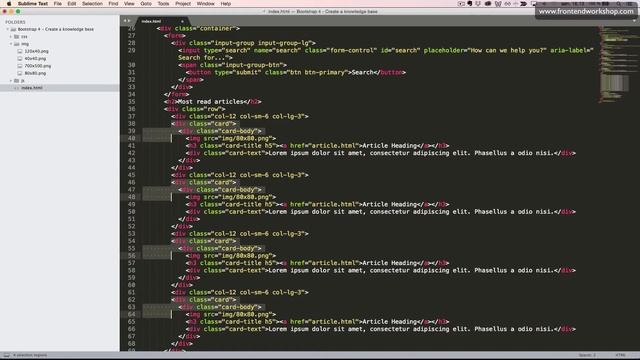Expand the js folder arrow
This screenshot has width=640, height=360.
tap(11, 81)
